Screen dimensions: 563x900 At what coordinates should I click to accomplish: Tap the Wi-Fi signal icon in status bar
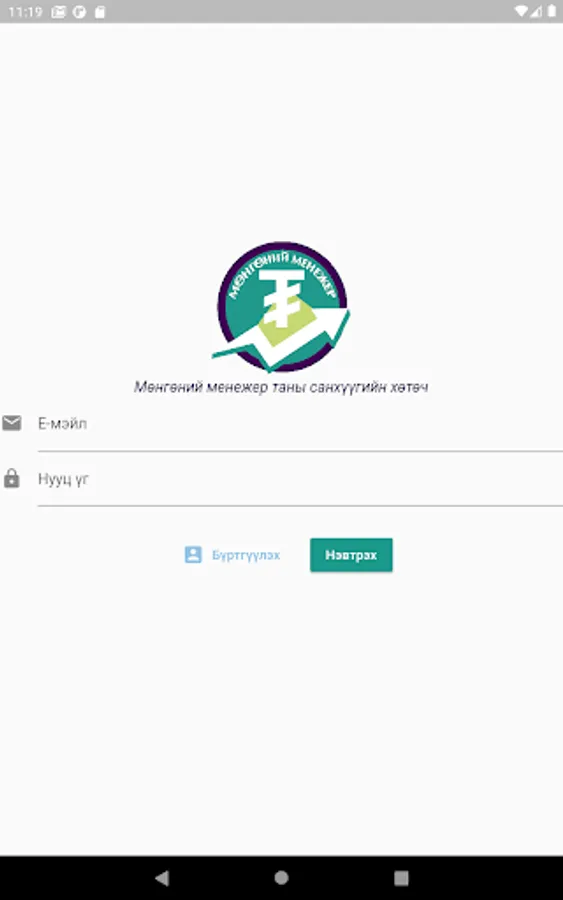pos(521,11)
